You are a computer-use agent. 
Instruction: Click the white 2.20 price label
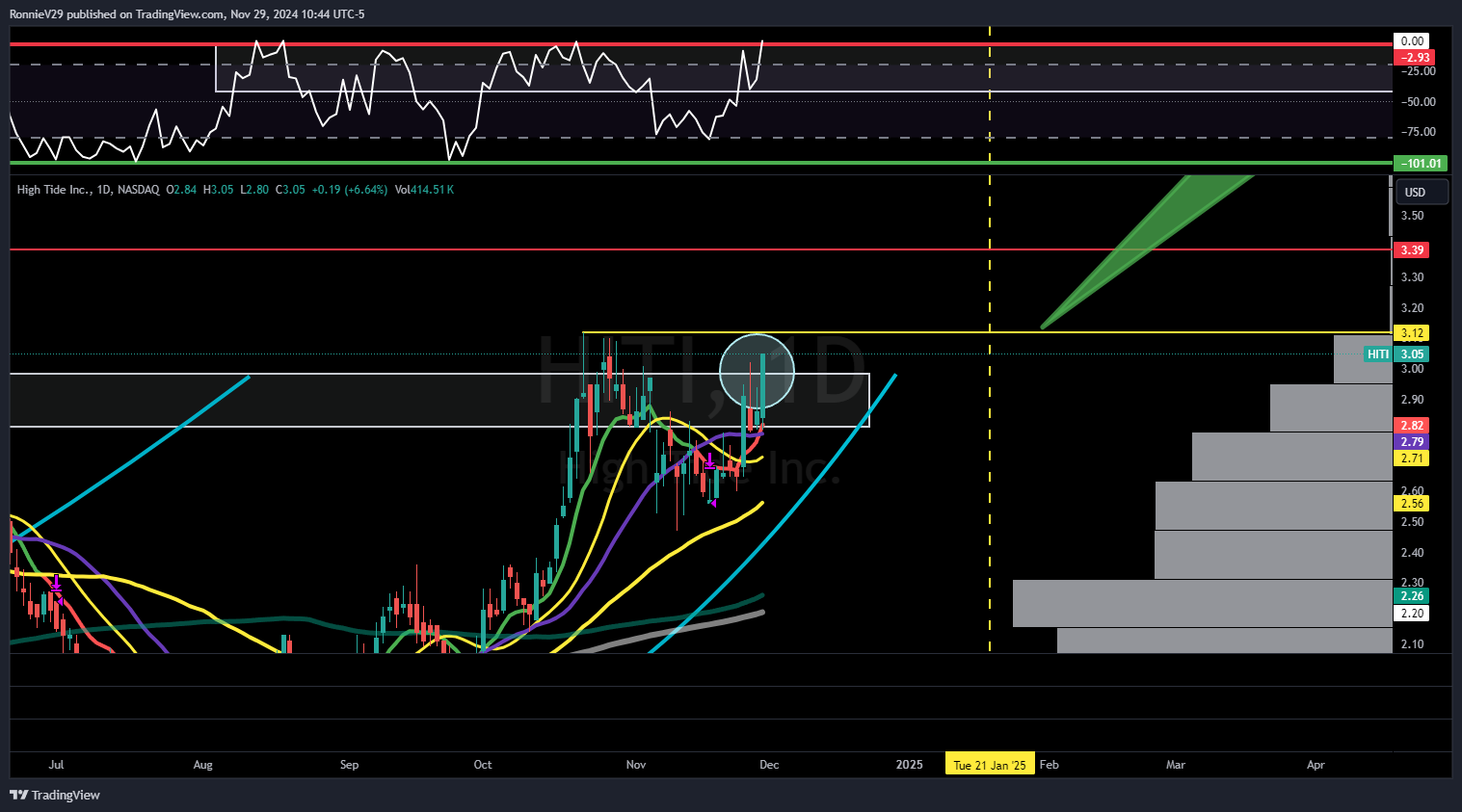pos(1412,614)
